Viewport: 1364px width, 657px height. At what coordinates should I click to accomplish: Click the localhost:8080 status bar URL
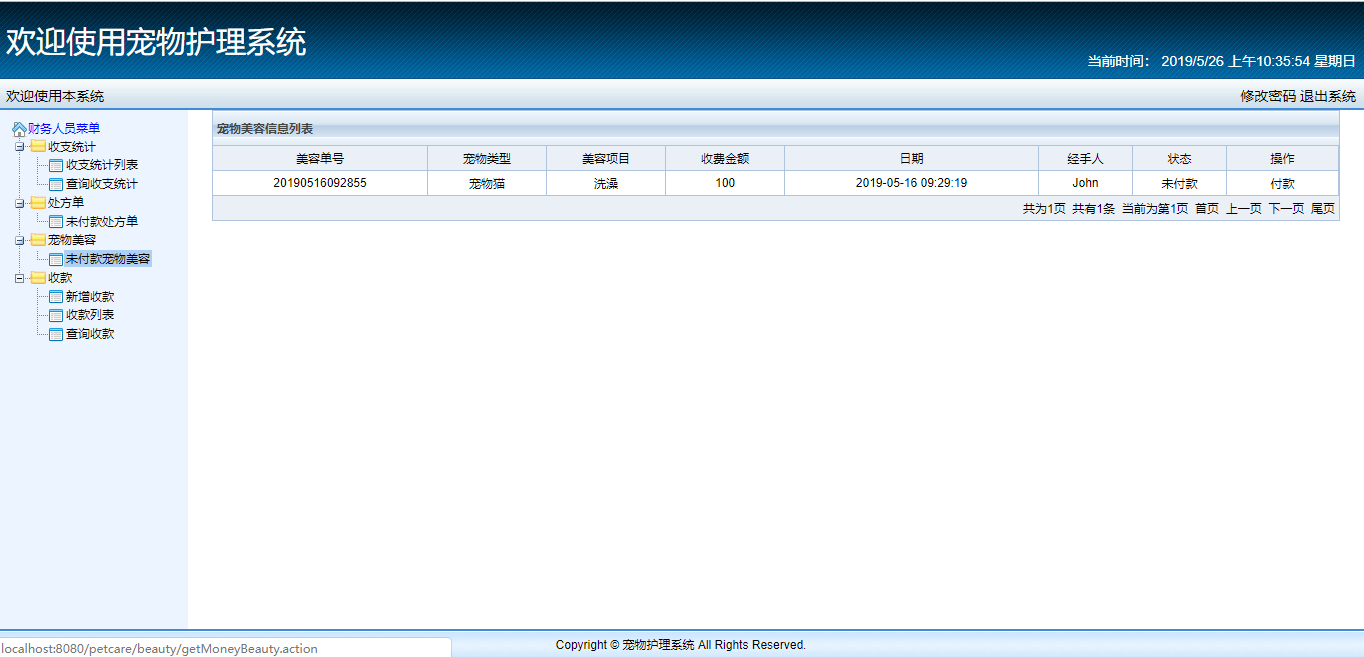pos(159,649)
